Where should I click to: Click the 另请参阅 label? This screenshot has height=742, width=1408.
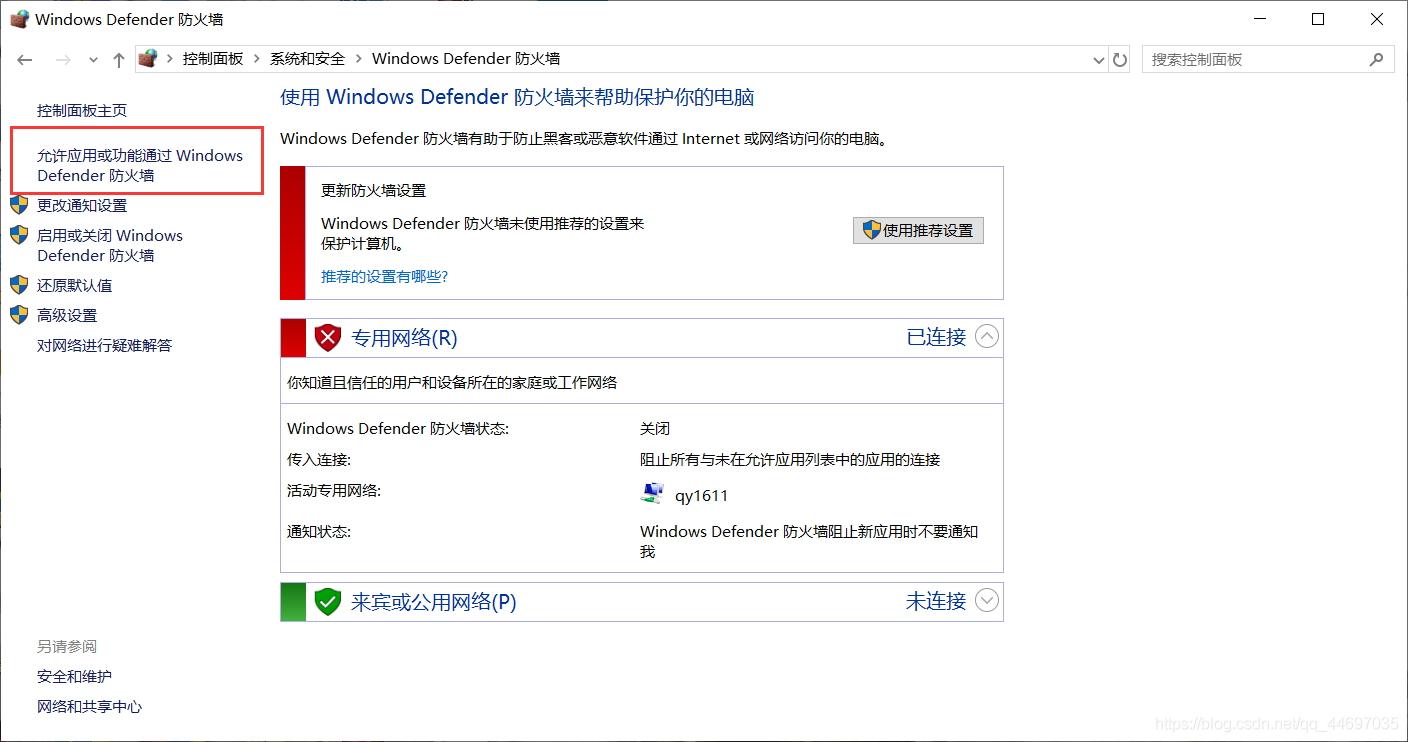(x=67, y=647)
